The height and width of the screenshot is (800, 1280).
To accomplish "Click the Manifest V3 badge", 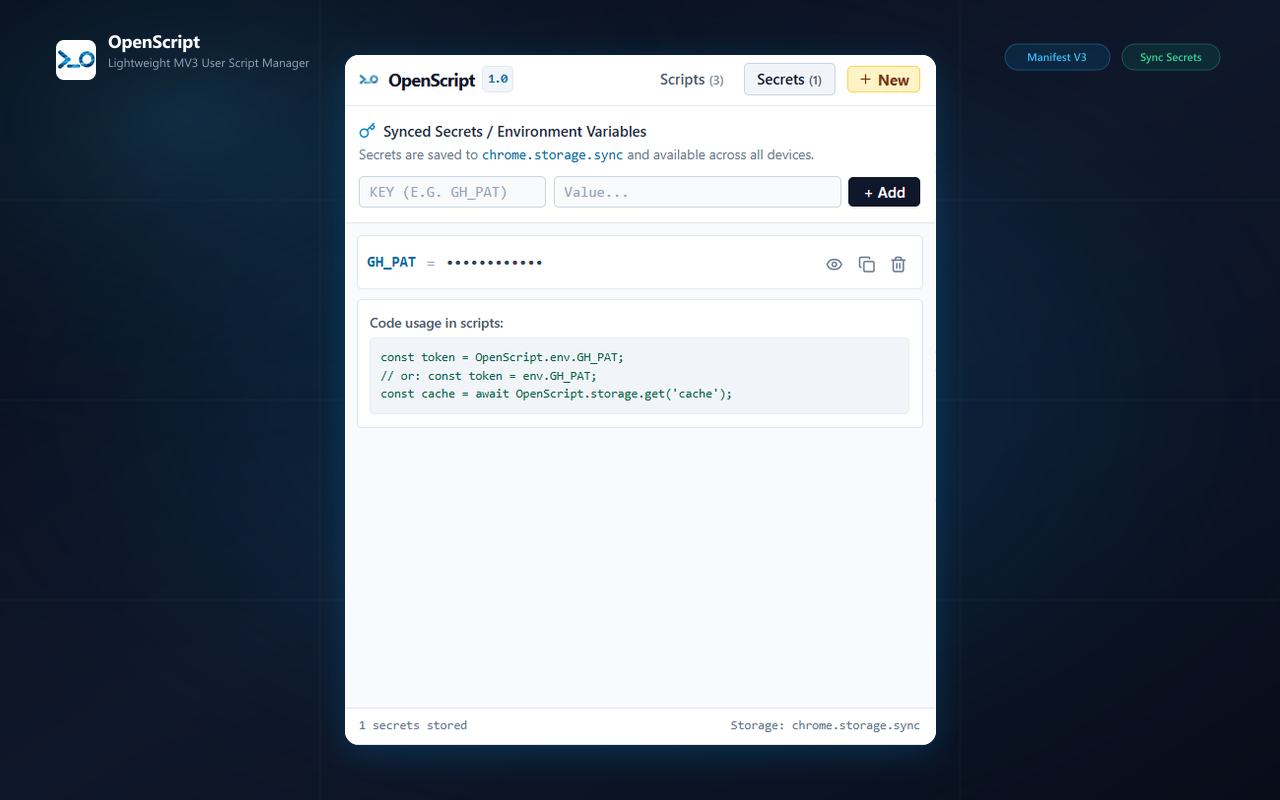I will click(x=1057, y=57).
